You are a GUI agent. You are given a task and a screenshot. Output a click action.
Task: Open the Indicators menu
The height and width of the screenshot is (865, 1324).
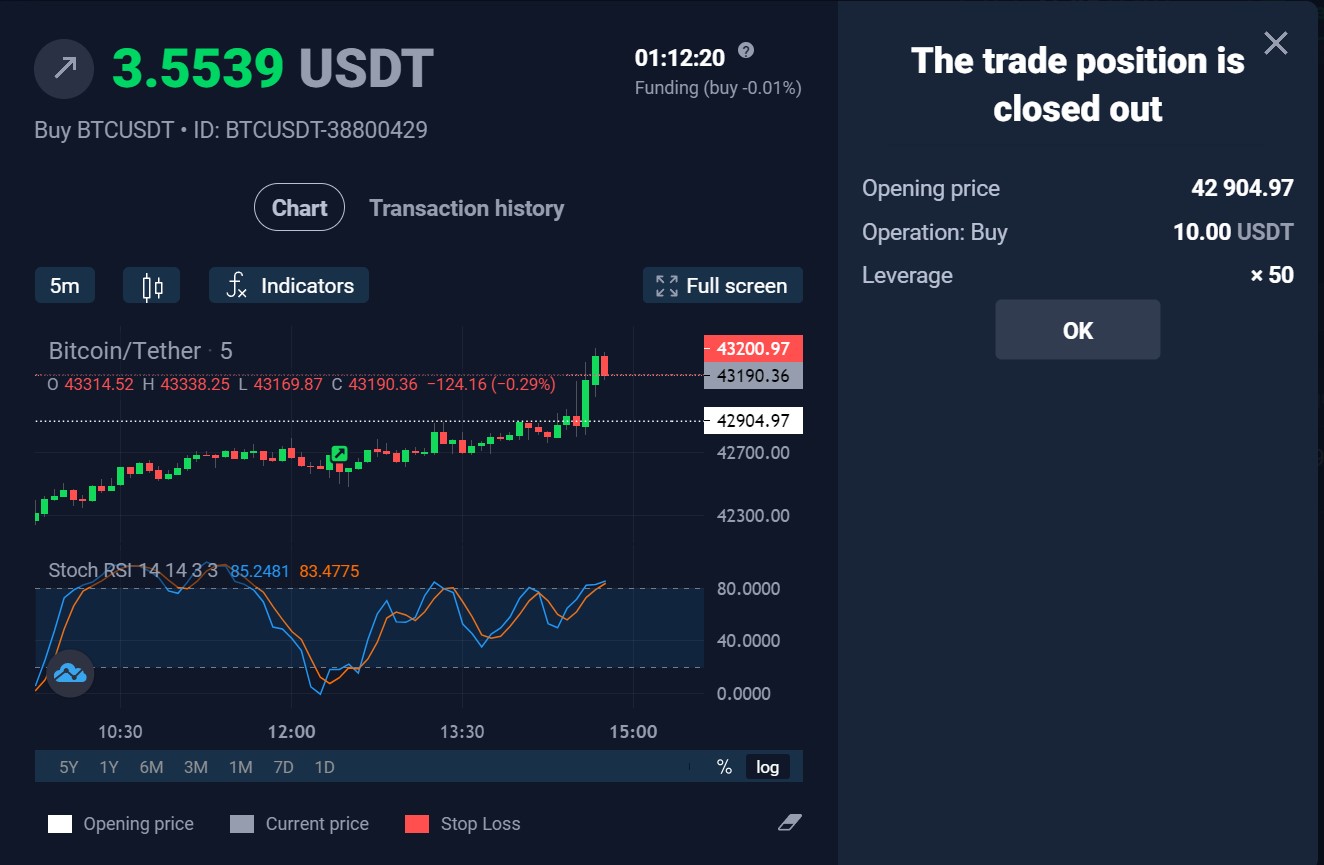tap(289, 286)
